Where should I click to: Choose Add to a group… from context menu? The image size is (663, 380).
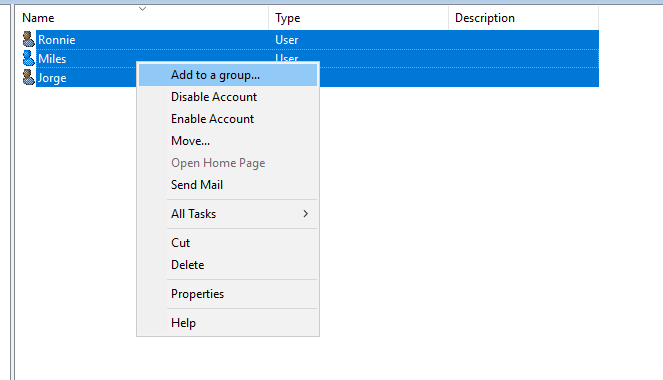coord(228,75)
